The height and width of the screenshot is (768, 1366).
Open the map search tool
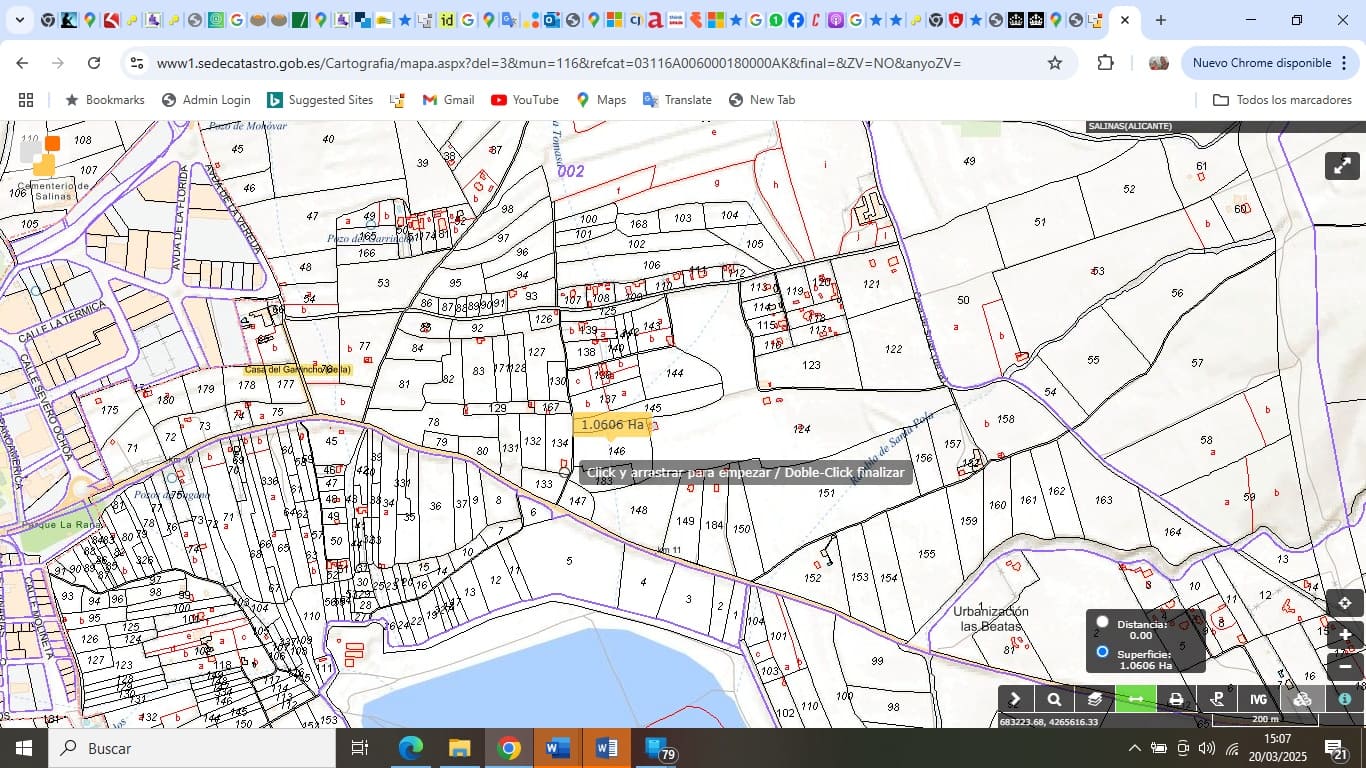pyautogui.click(x=1054, y=700)
